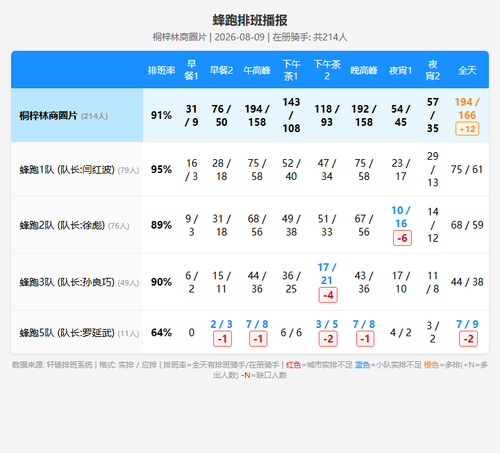Click "54 / 45" in the 桐梓林商圈片 row

401,115
